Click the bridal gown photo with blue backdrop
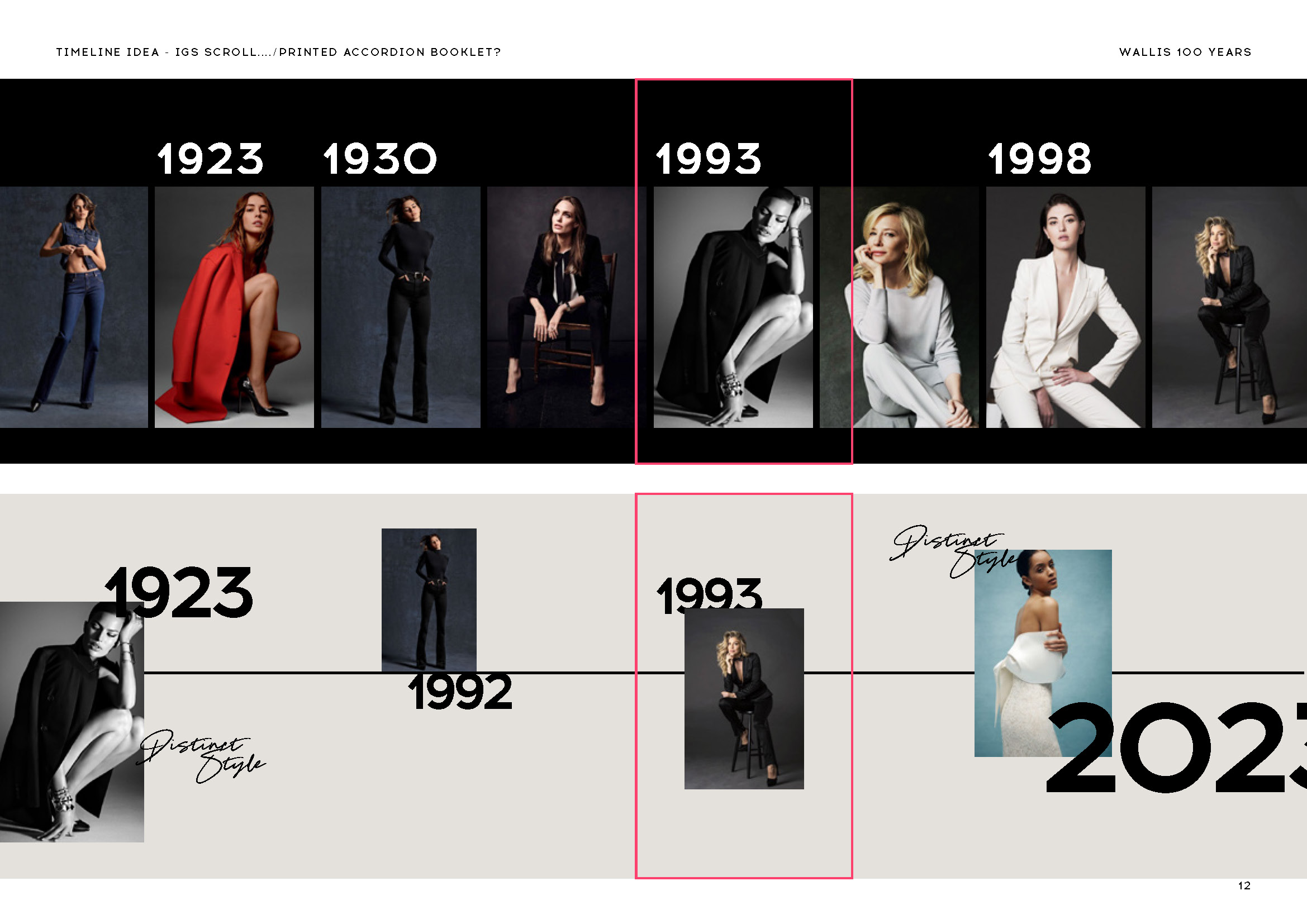 click(1043, 653)
